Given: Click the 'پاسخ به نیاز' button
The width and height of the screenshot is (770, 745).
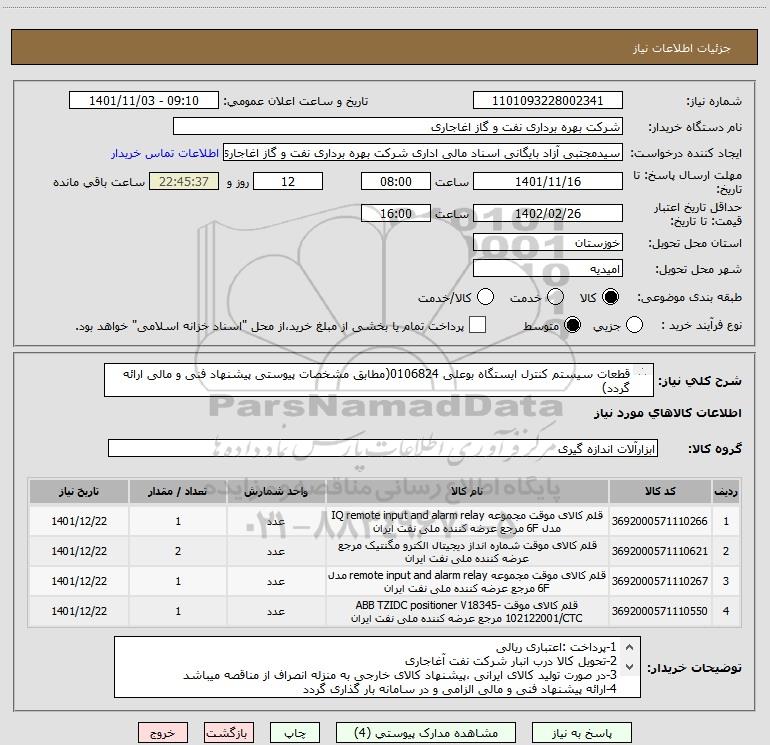Looking at the screenshot, I should [582, 733].
